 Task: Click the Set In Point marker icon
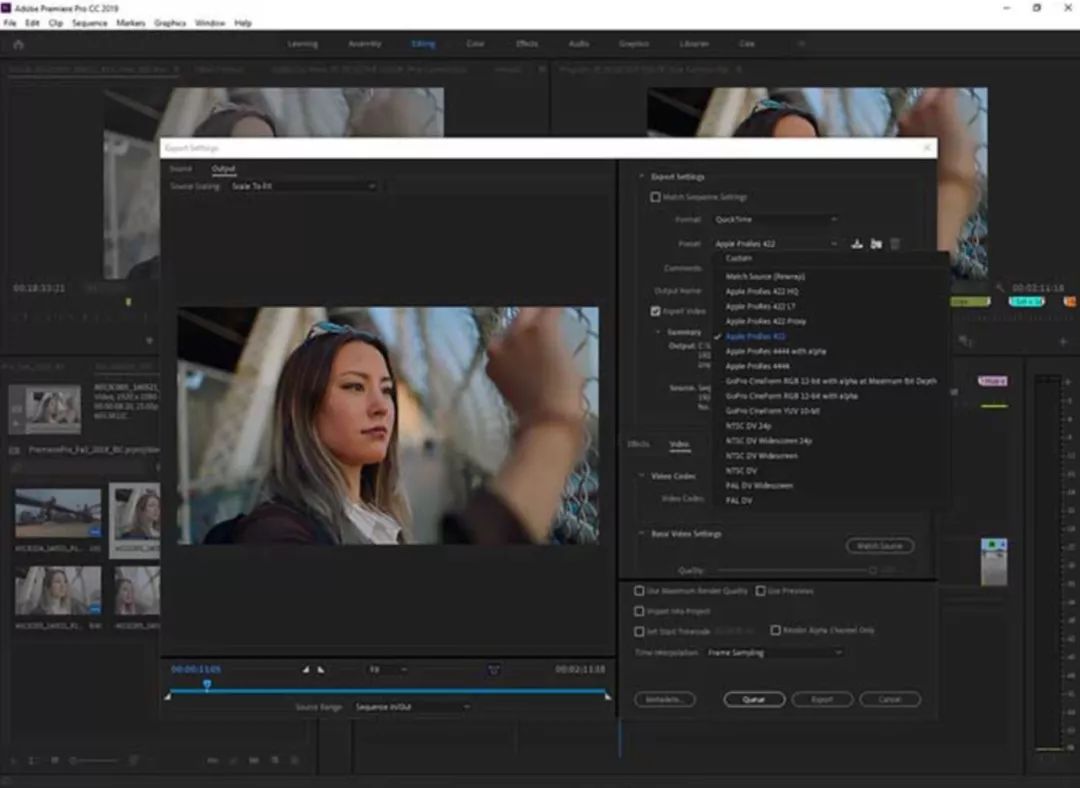coord(306,670)
